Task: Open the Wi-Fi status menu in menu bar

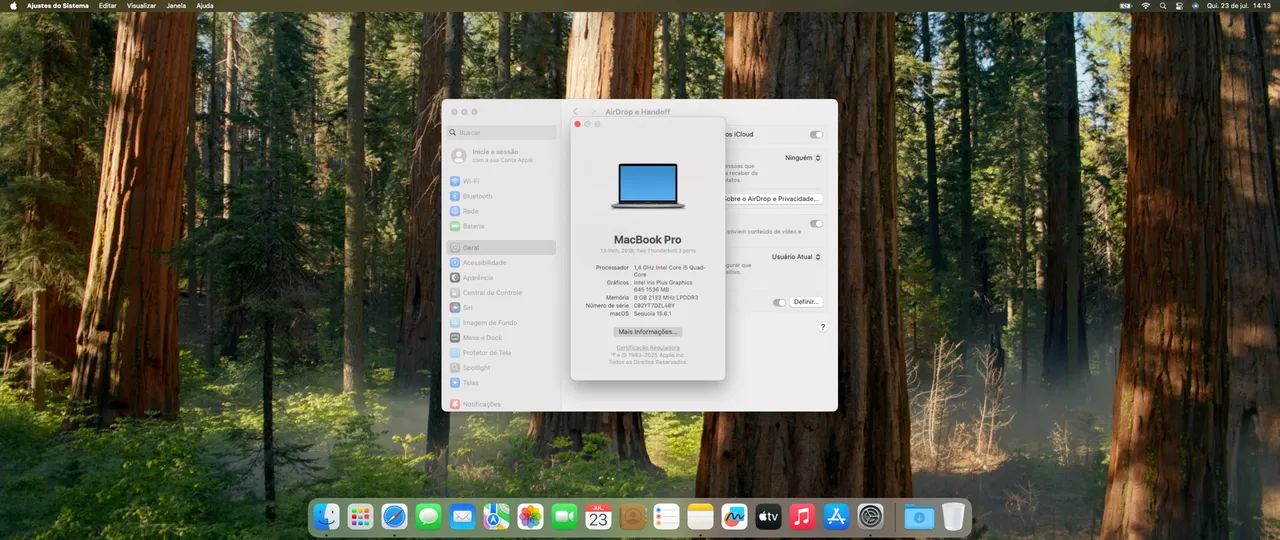Action: coord(1145,5)
